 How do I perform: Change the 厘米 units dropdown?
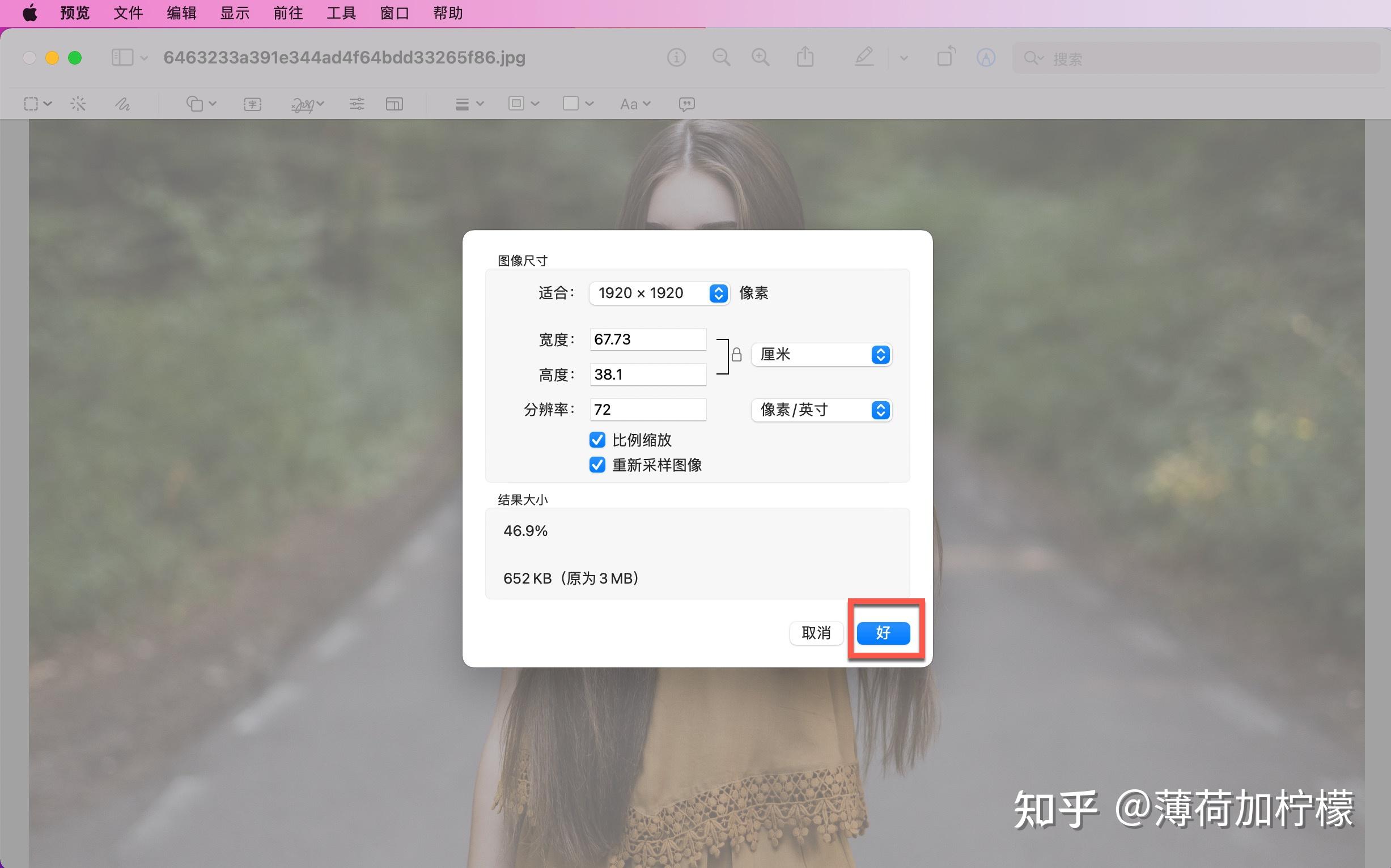tap(821, 354)
